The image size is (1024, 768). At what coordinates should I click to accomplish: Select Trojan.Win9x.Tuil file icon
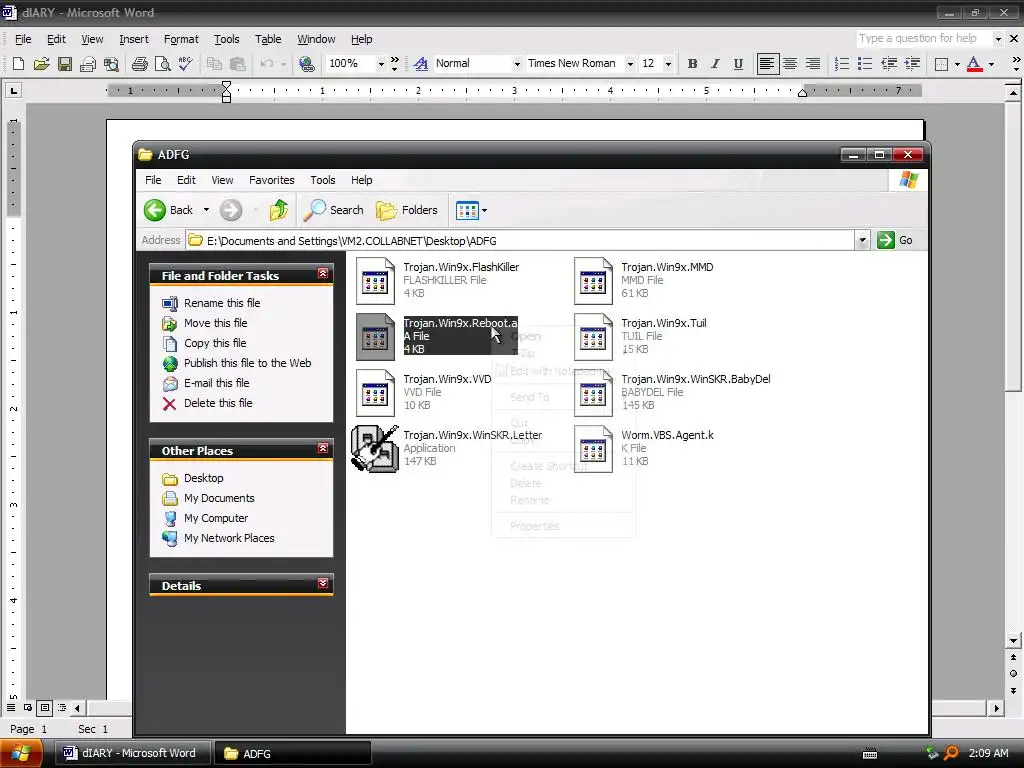coord(593,338)
